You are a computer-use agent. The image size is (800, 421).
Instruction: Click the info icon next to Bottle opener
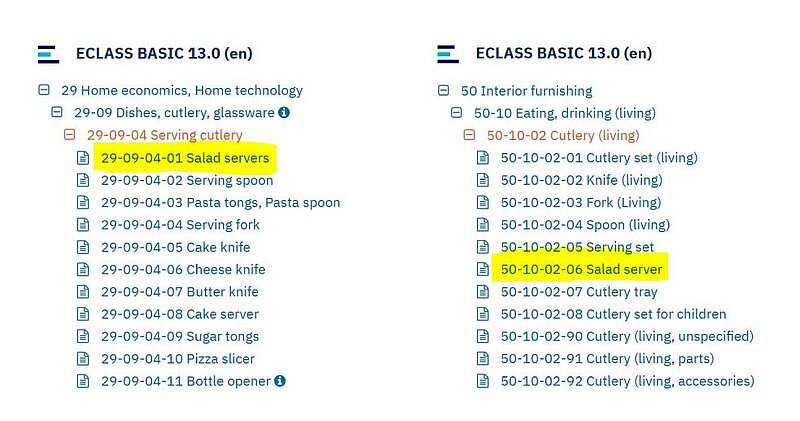click(280, 381)
